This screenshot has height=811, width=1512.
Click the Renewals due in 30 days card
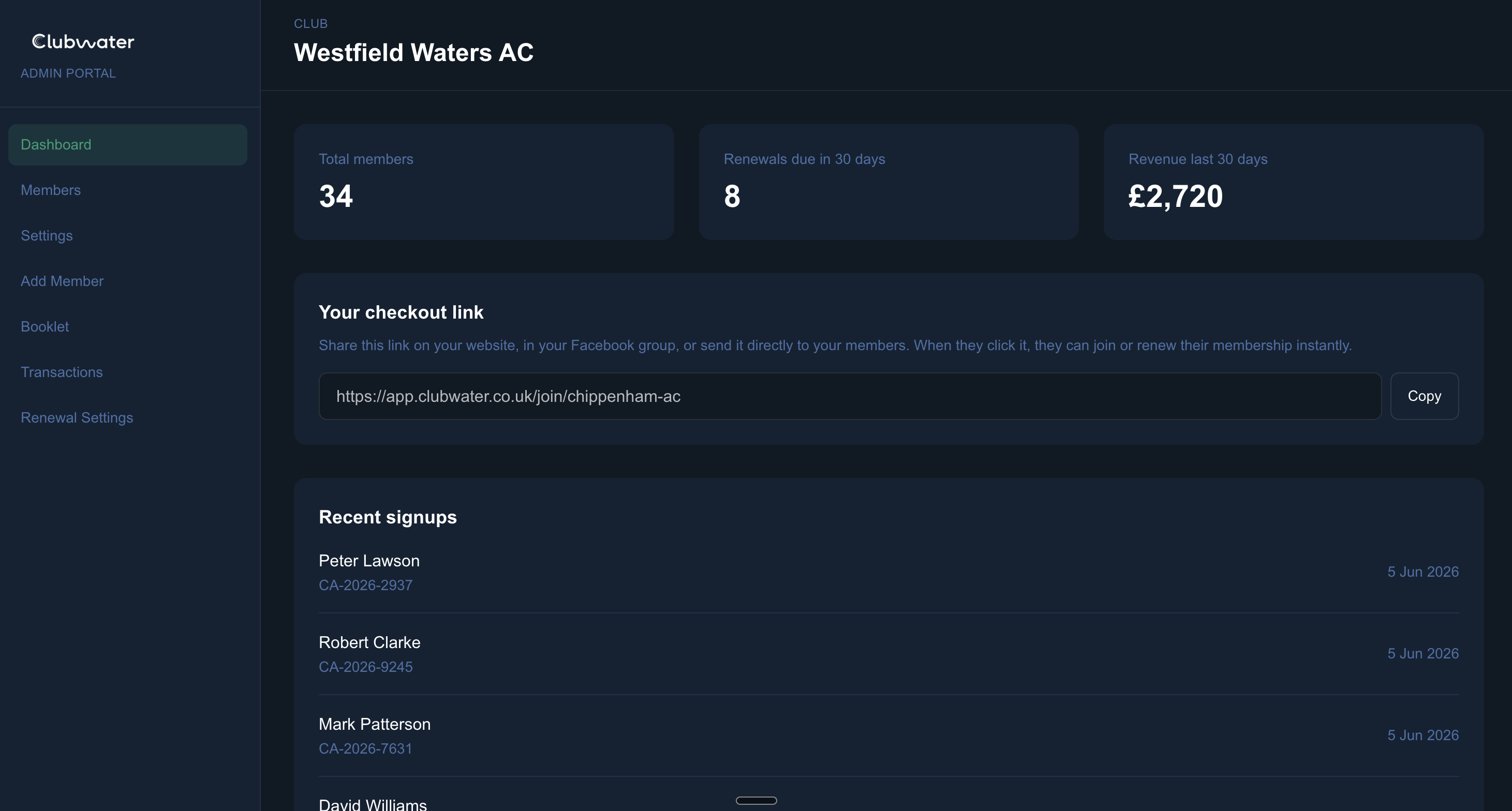(888, 182)
